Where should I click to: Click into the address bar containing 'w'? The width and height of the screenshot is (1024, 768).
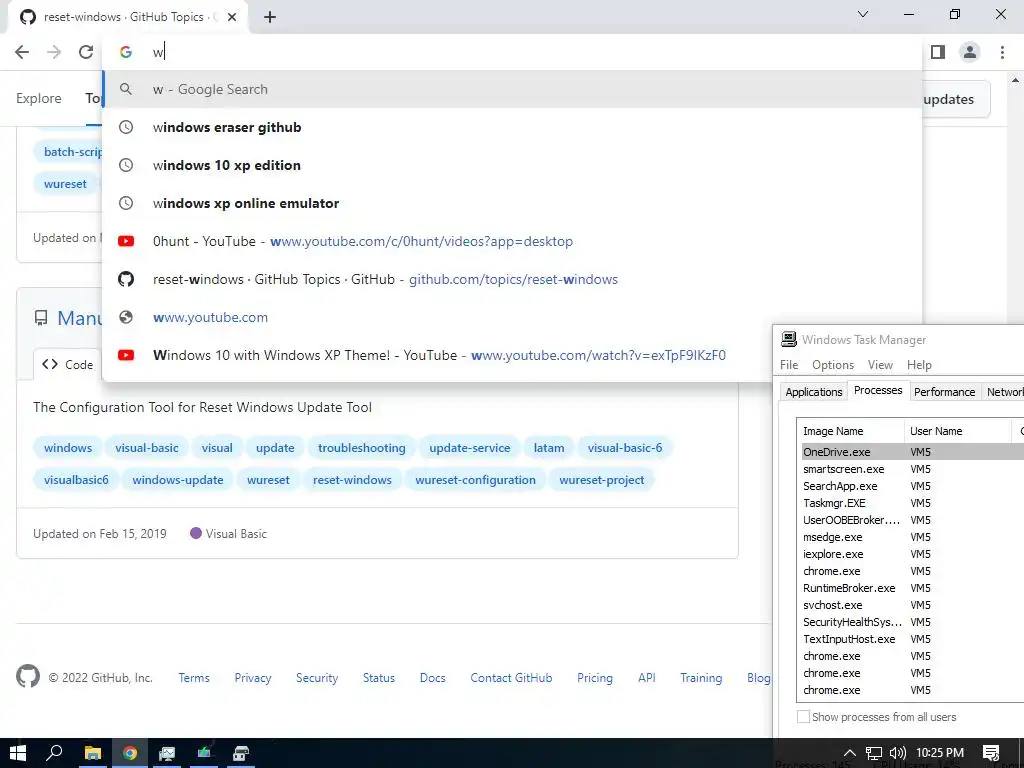tap(513, 52)
